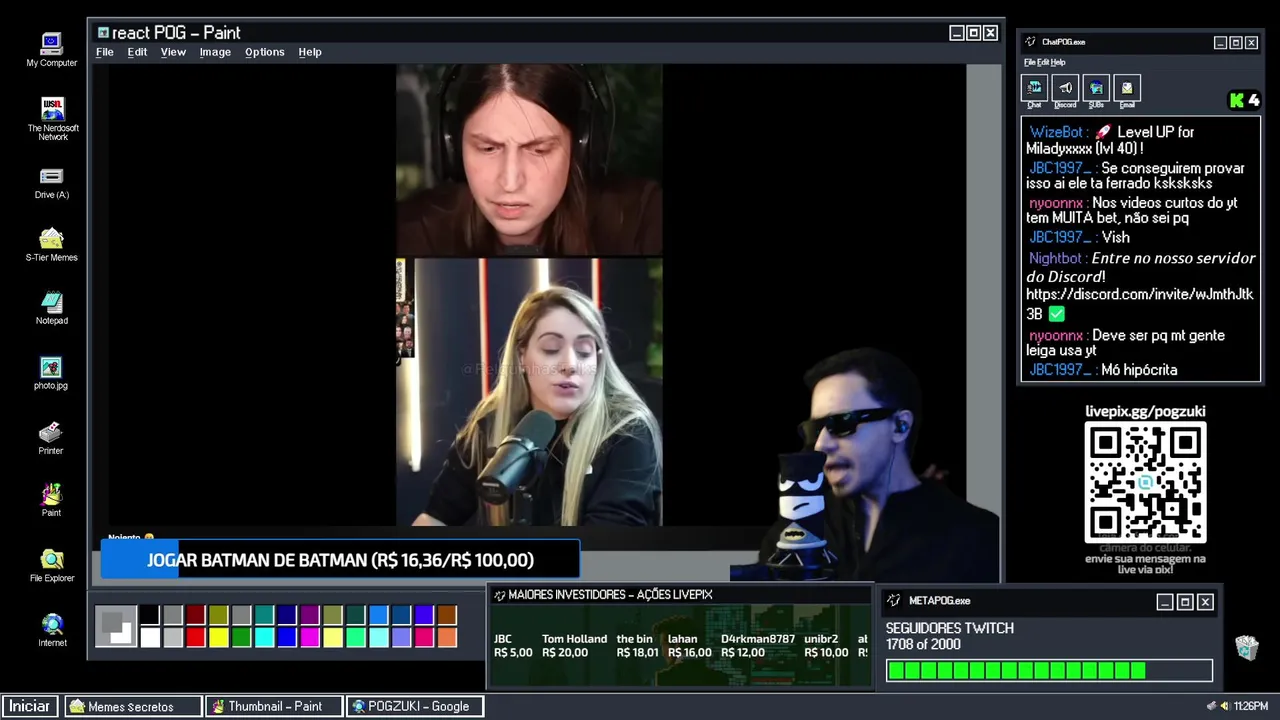Click the volume speaker icon in system tray
Viewport: 1280px width, 720px height.
point(1224,706)
